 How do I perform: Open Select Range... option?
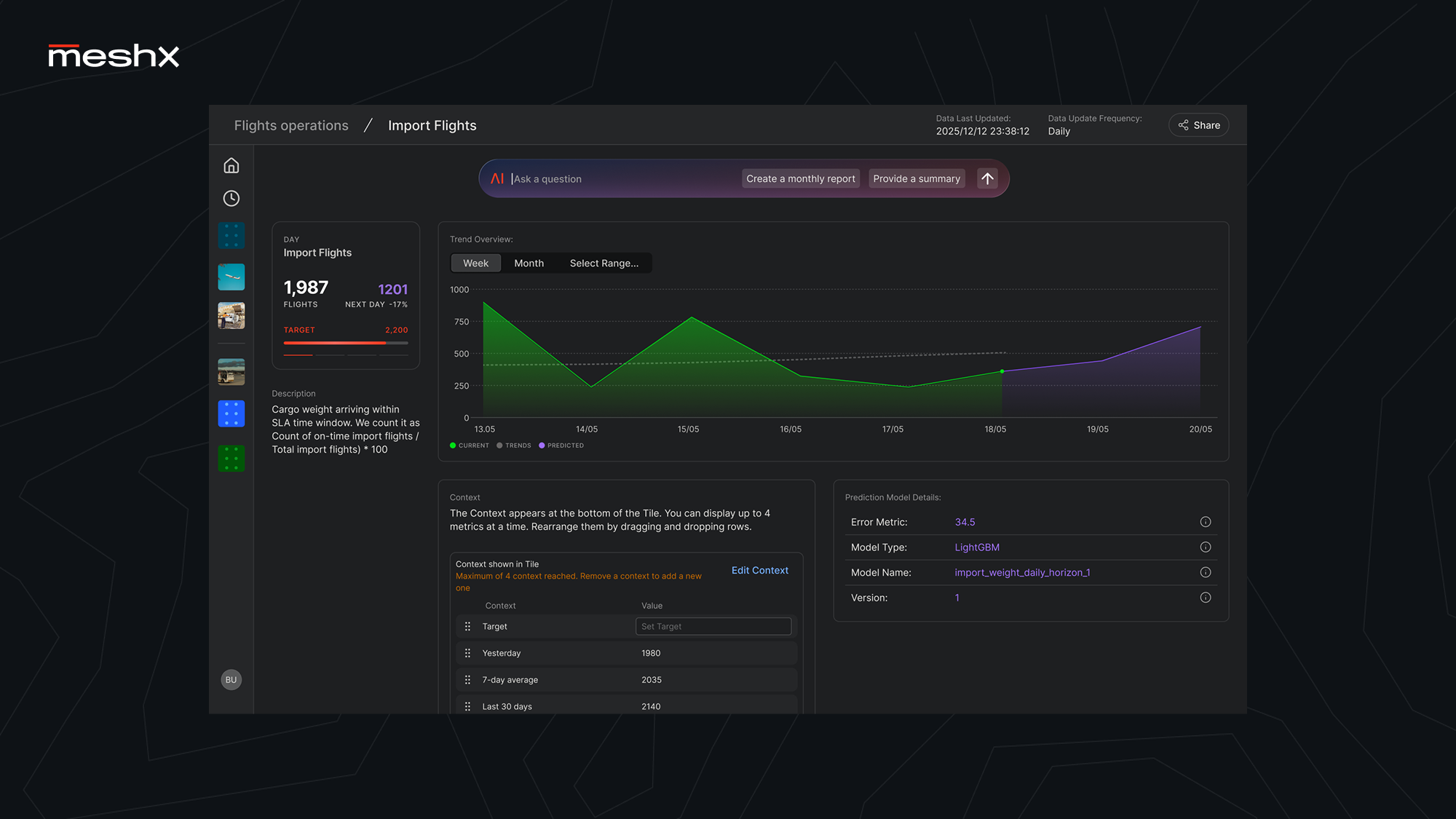604,263
